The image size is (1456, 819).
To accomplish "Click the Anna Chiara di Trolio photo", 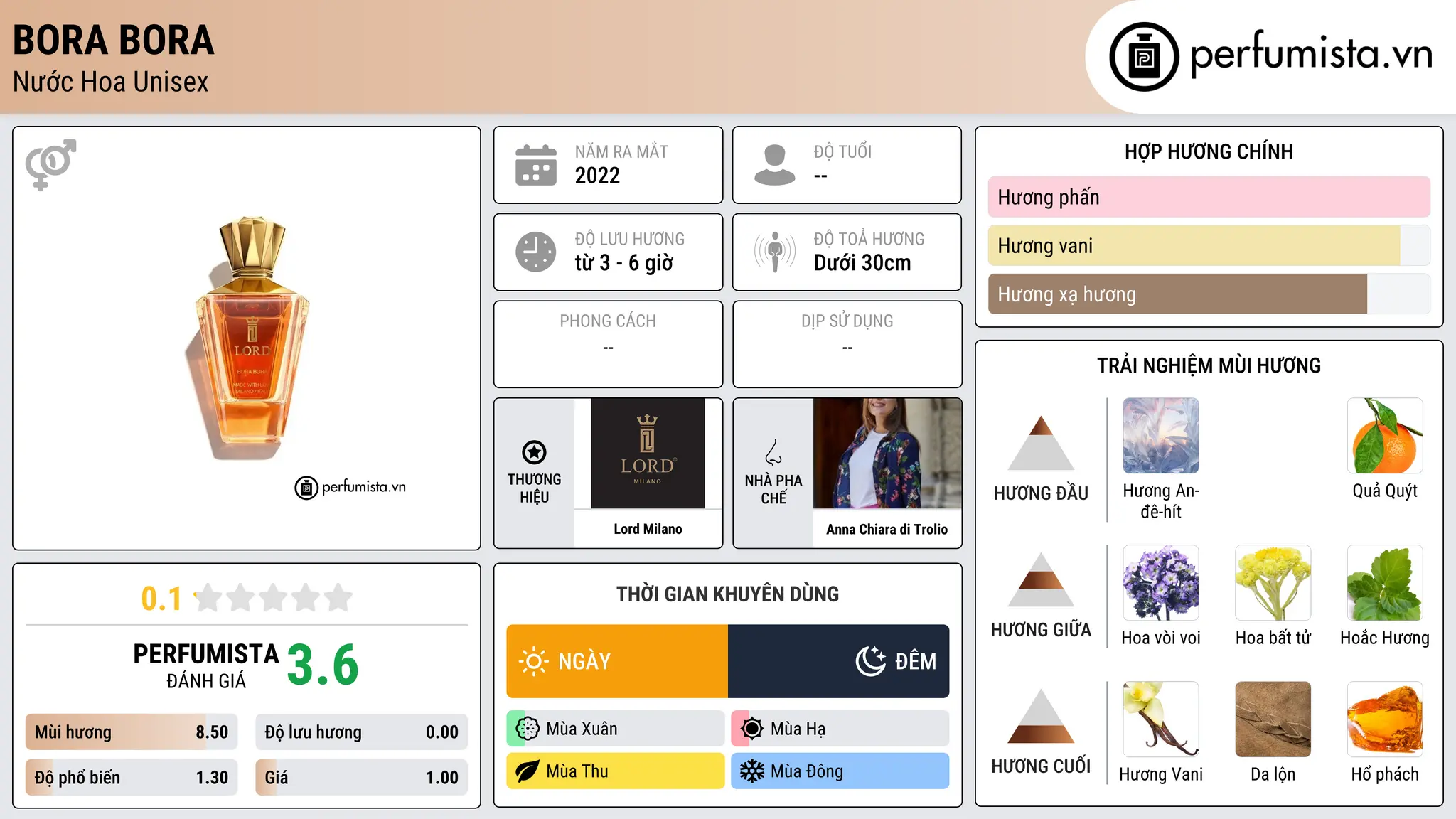I will pos(887,454).
